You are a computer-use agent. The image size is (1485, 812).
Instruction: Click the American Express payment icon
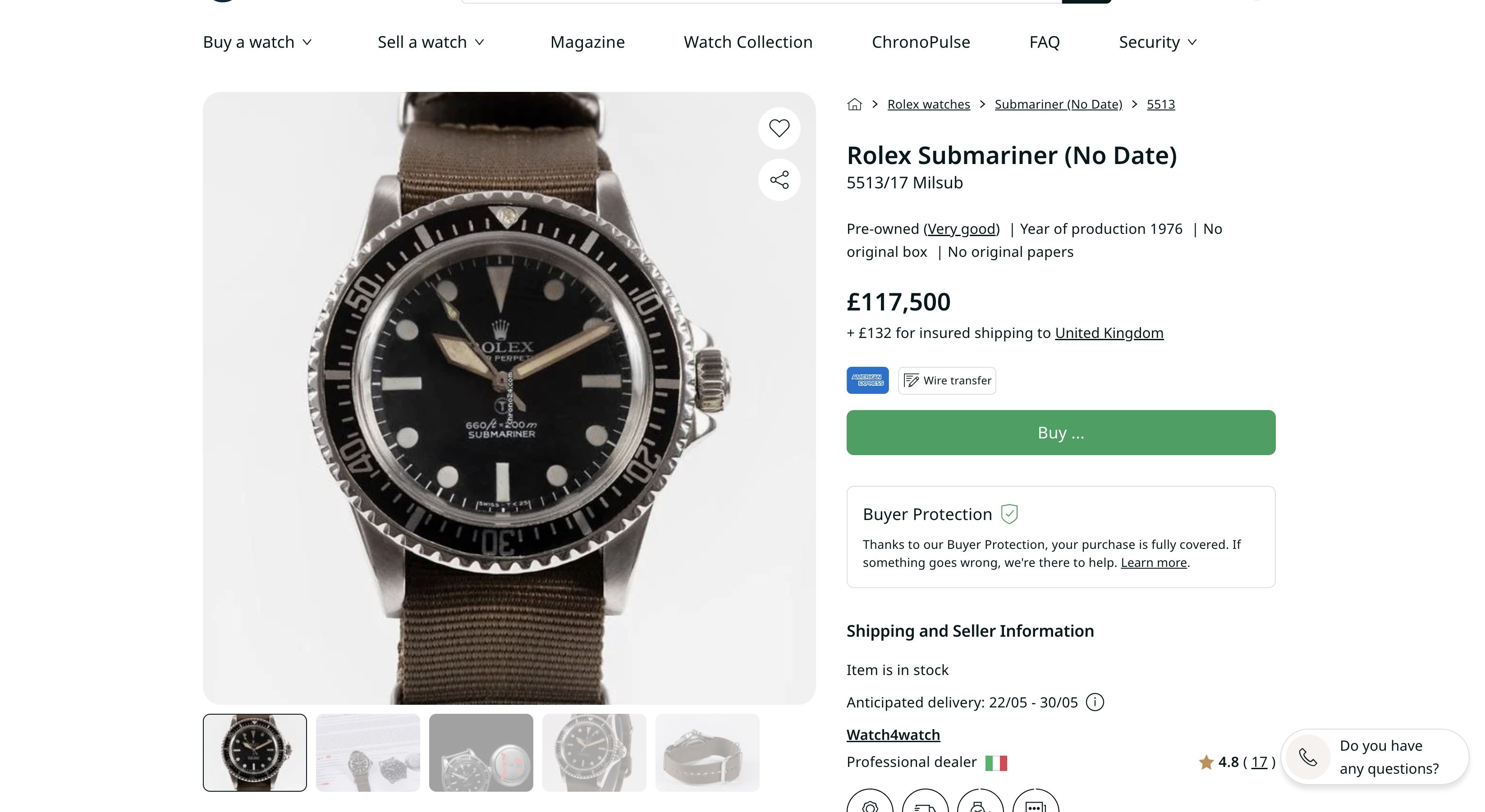click(867, 380)
